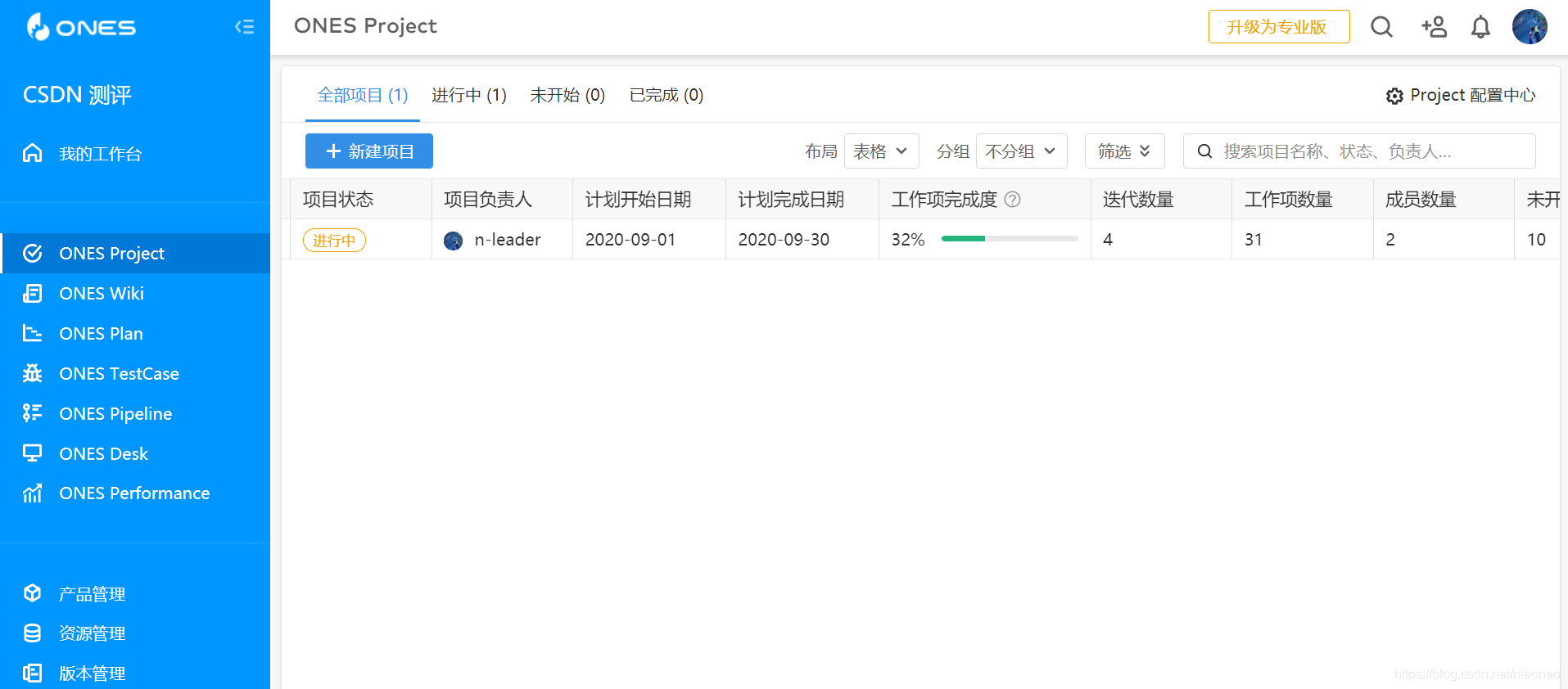Click the search field magnifier icon

[1204, 151]
